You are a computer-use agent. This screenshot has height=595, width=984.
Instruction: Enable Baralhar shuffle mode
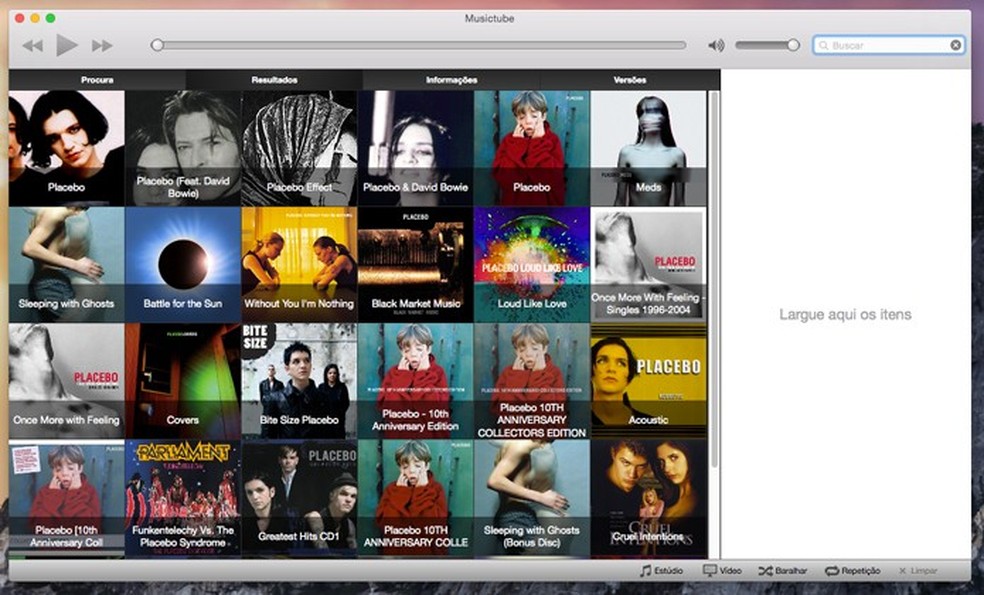point(783,571)
